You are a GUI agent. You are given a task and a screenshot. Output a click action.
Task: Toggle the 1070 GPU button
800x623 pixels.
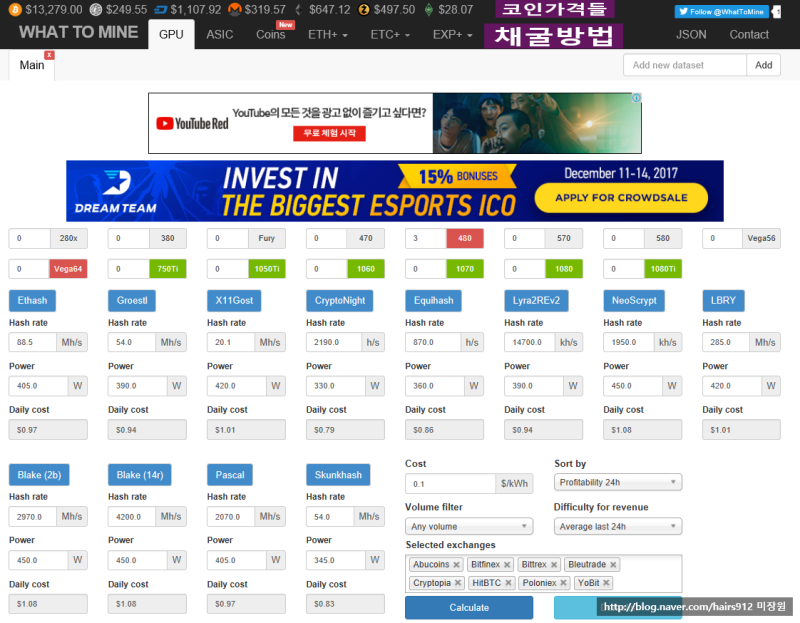click(465, 269)
